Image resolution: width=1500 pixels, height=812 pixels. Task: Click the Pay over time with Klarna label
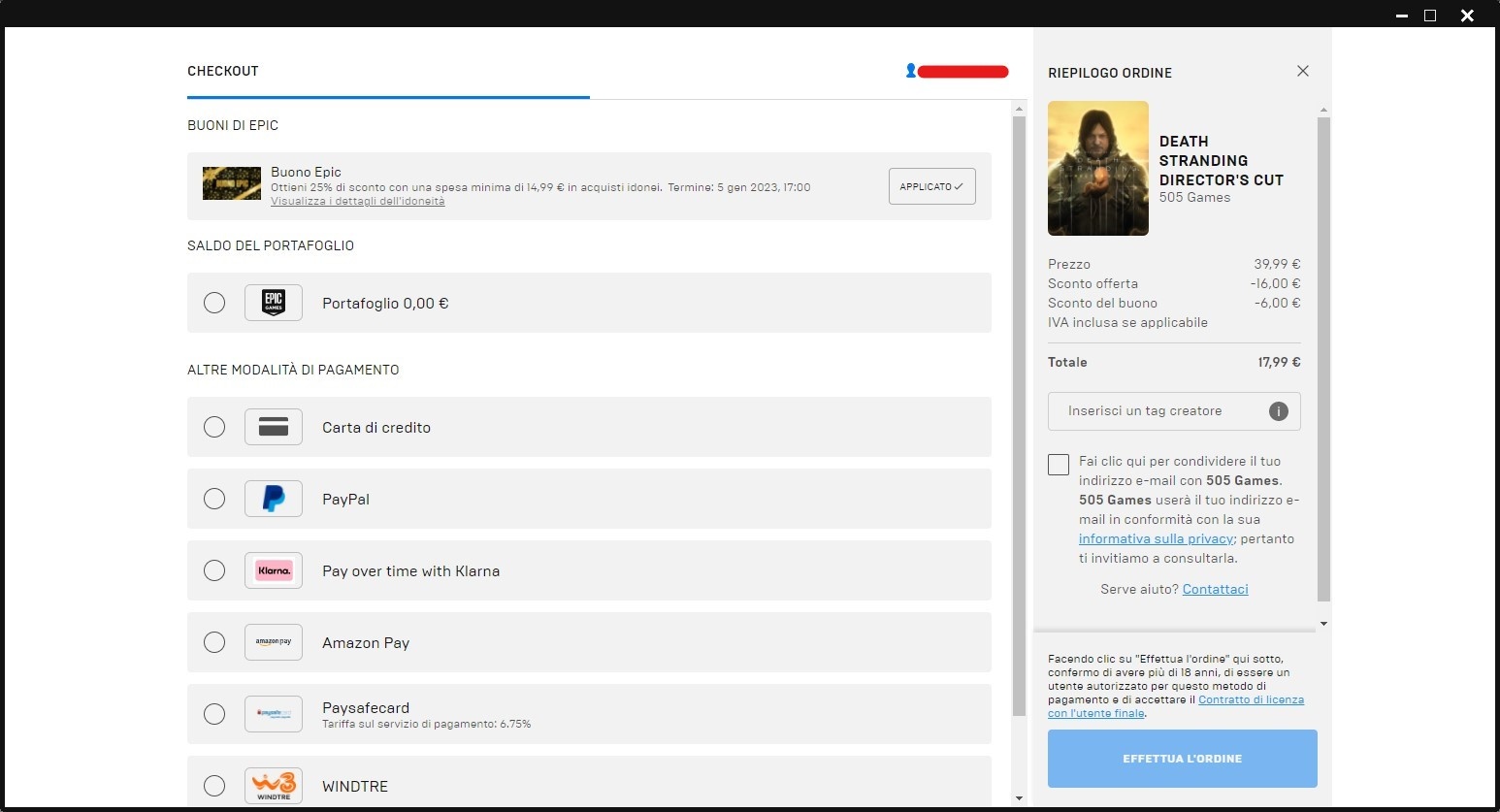coord(411,571)
